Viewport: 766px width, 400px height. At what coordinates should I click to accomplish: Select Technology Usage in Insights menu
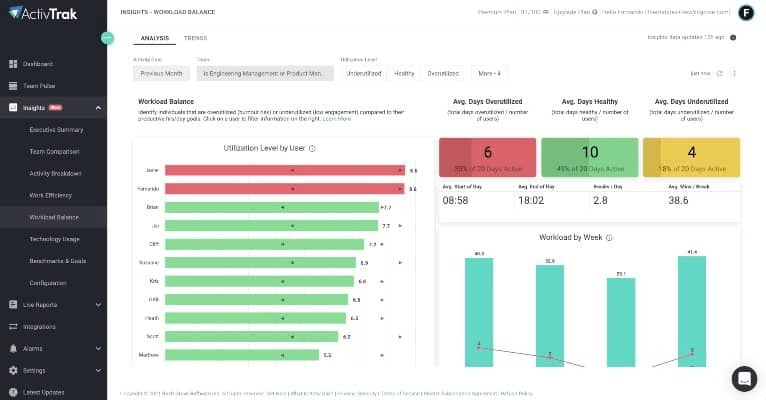point(55,239)
